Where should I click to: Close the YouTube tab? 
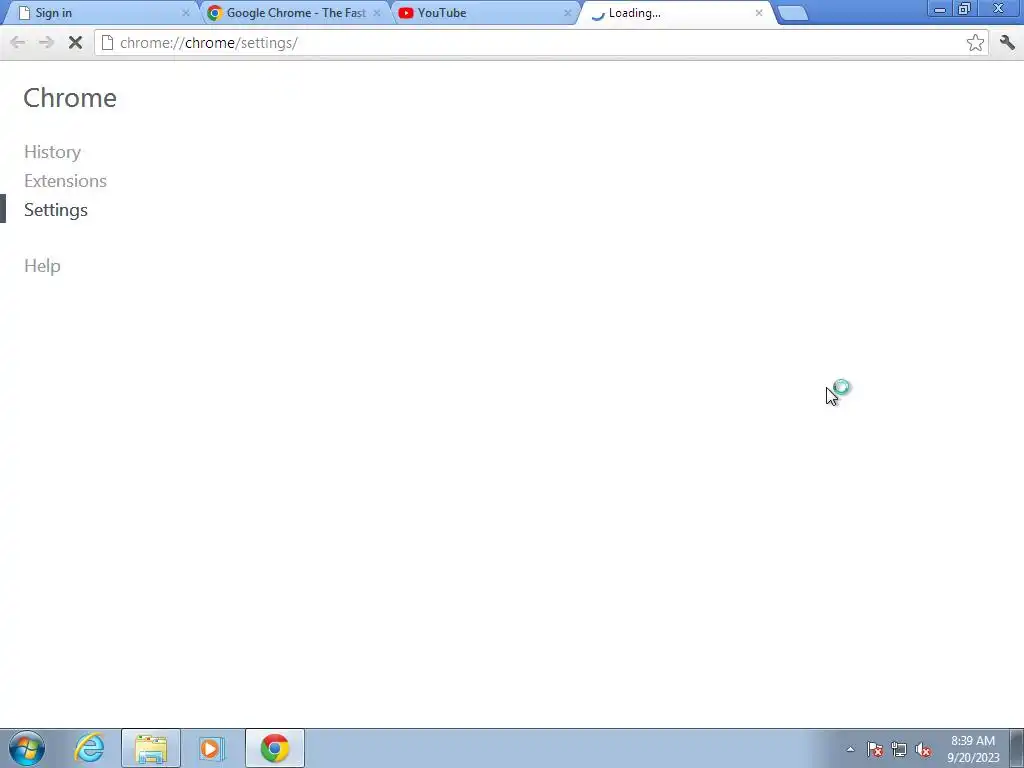568,12
